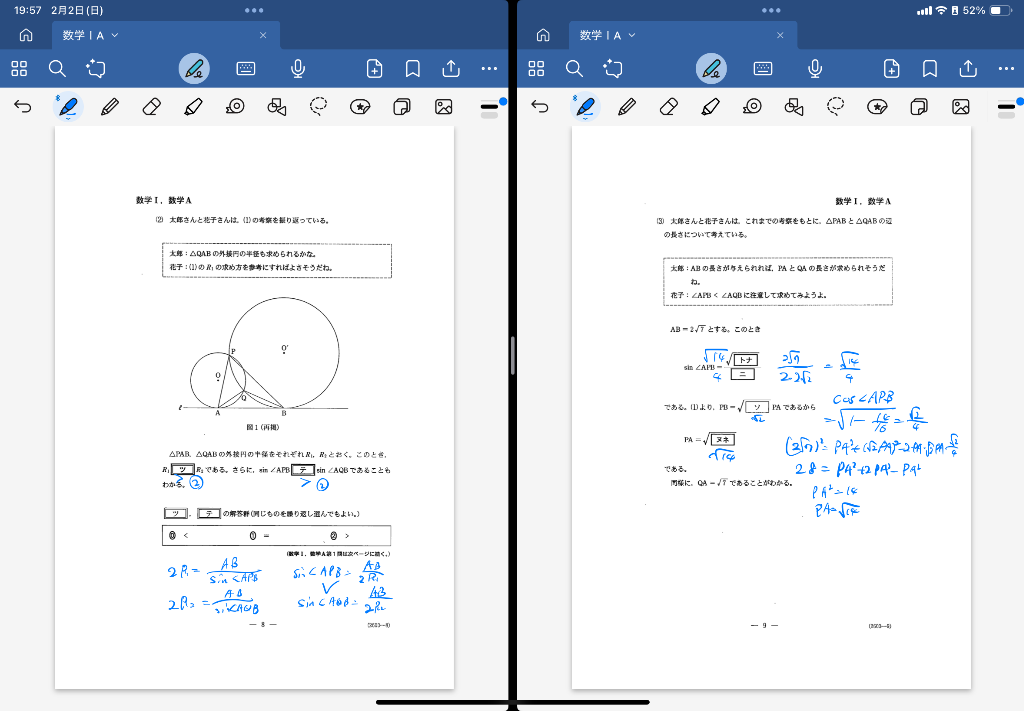1024x711 pixels.
Task: Close the 数学ⅠA tab in left pane
Action: click(x=263, y=35)
